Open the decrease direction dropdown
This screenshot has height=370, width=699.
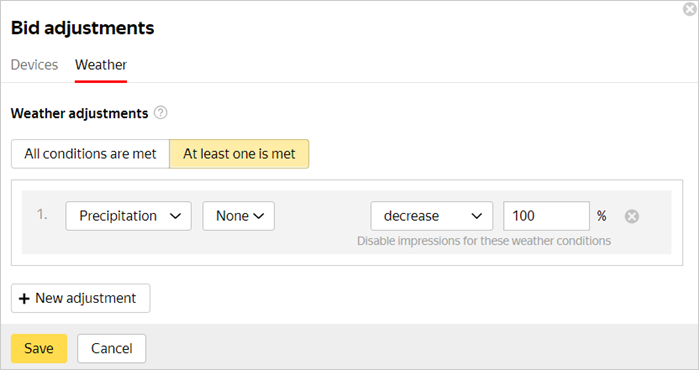pyautogui.click(x=432, y=216)
